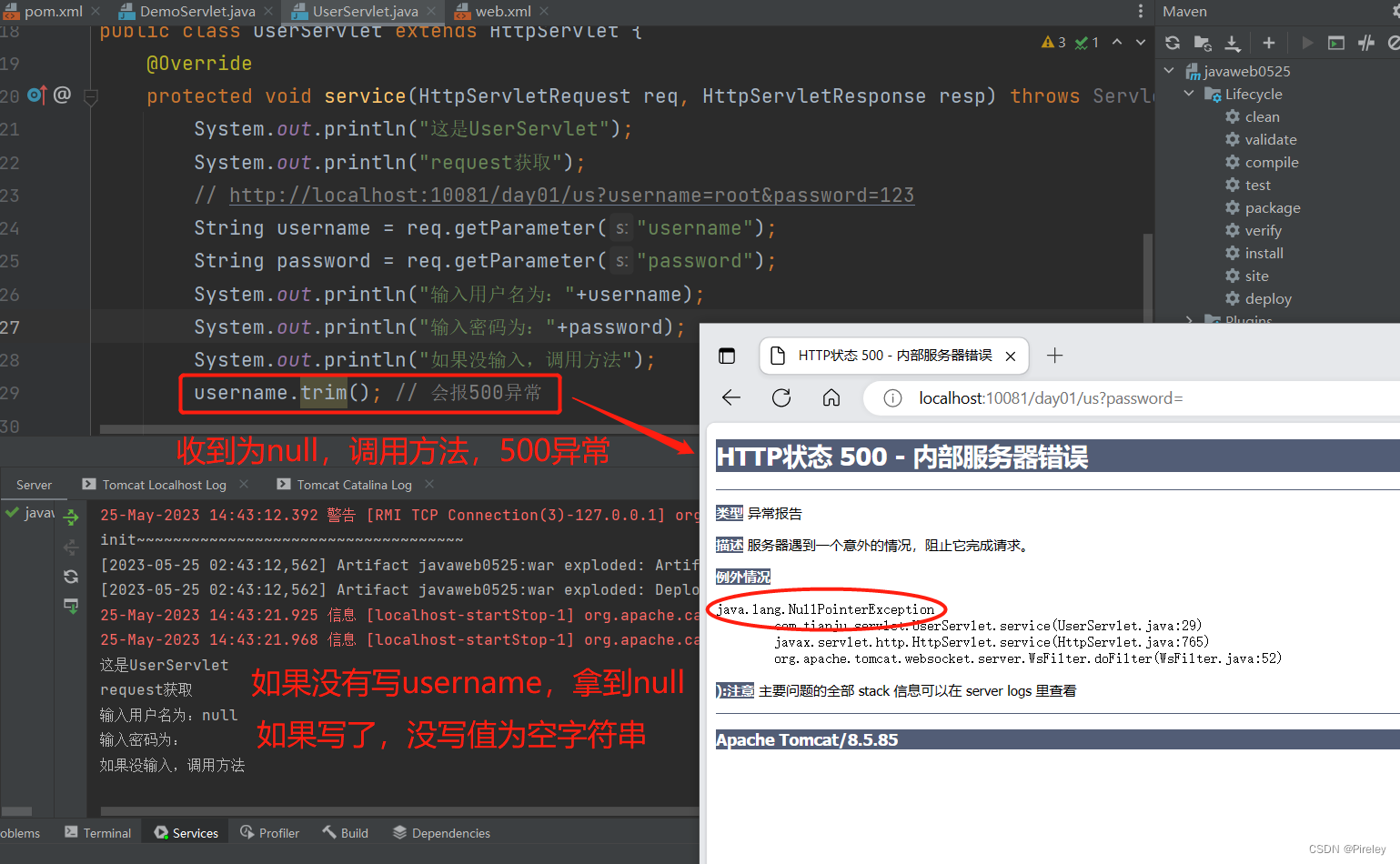Close the Tomcat Catalina Log tab
The image size is (1400, 864).
429,485
